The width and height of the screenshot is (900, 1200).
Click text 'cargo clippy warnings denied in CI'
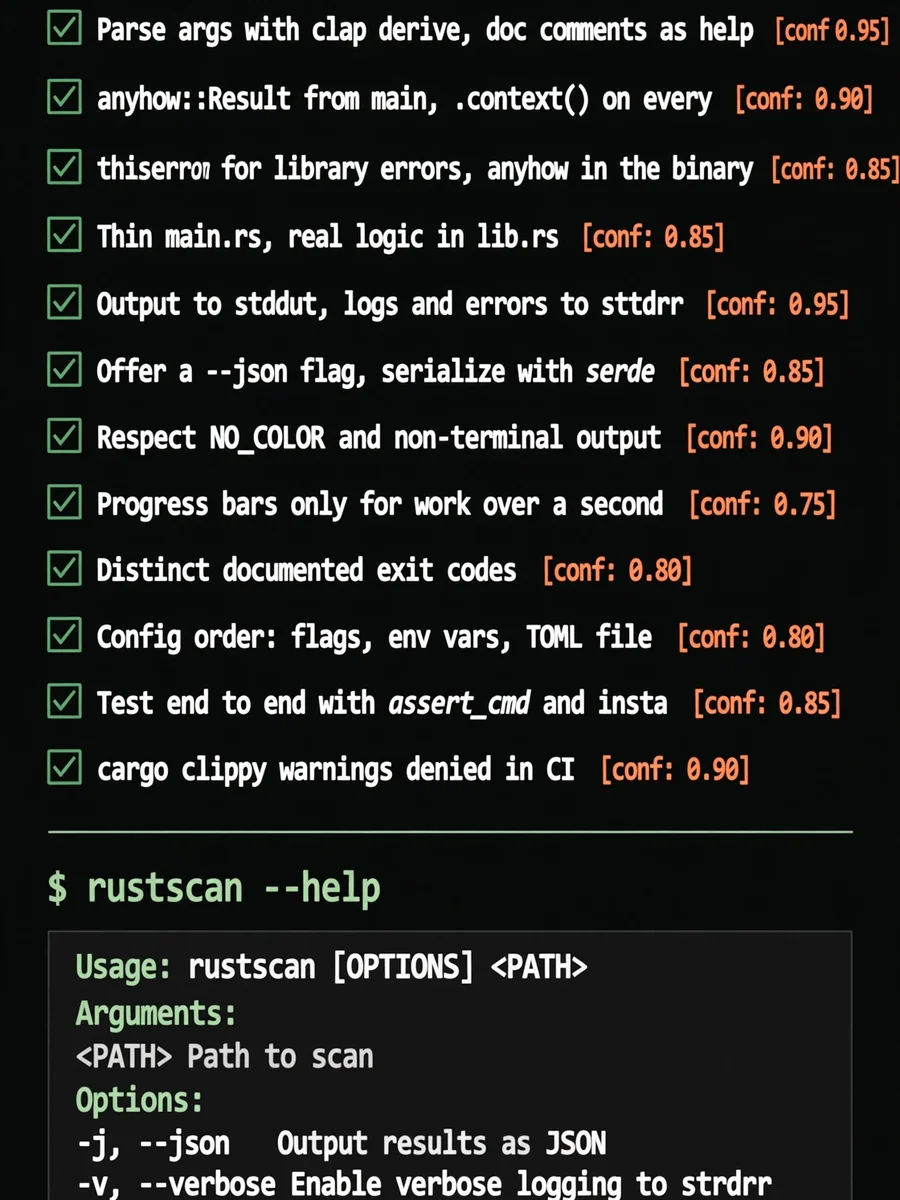tap(336, 769)
